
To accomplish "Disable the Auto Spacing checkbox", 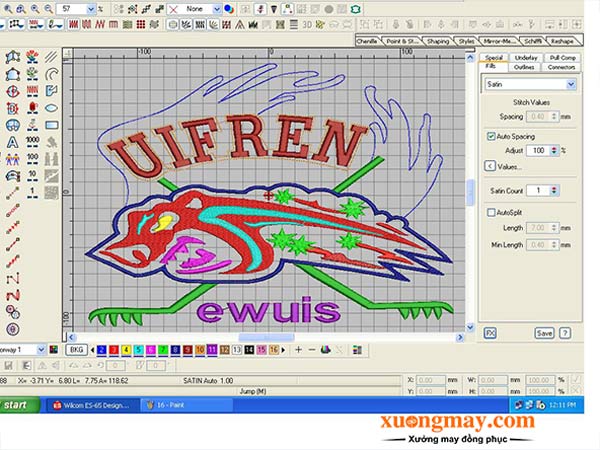I will point(492,135).
